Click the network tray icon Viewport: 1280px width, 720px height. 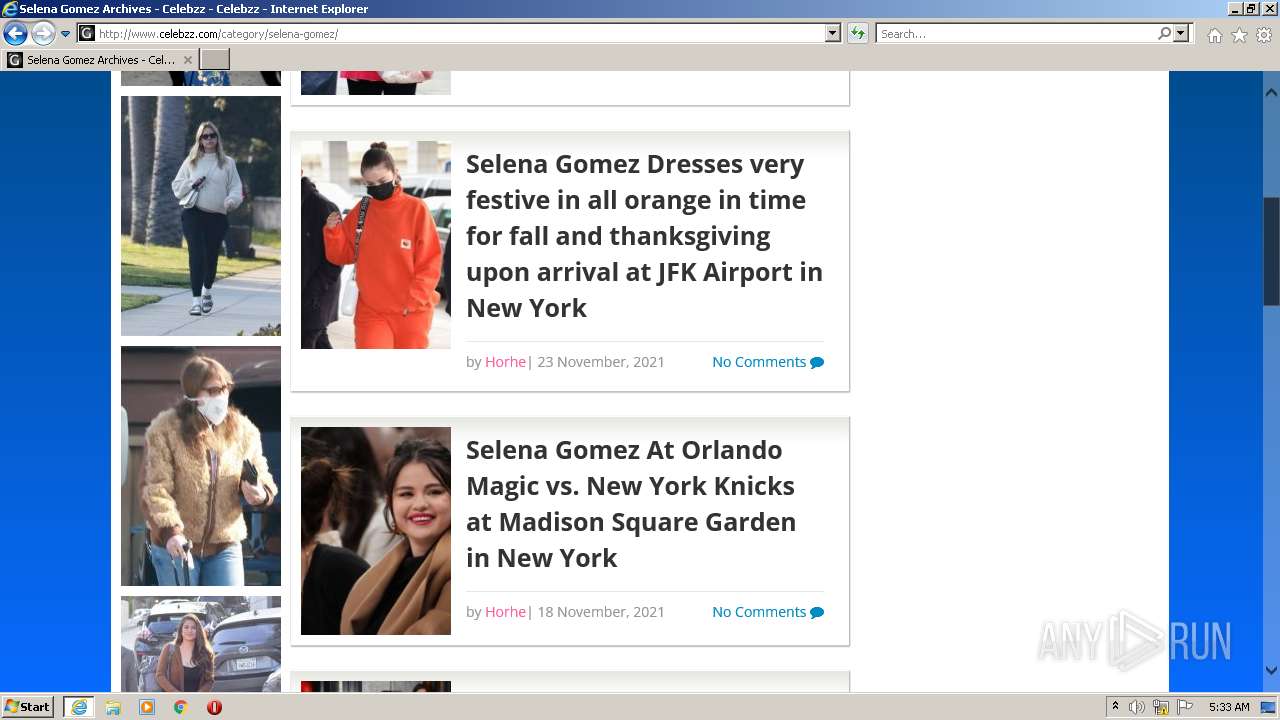(1161, 707)
